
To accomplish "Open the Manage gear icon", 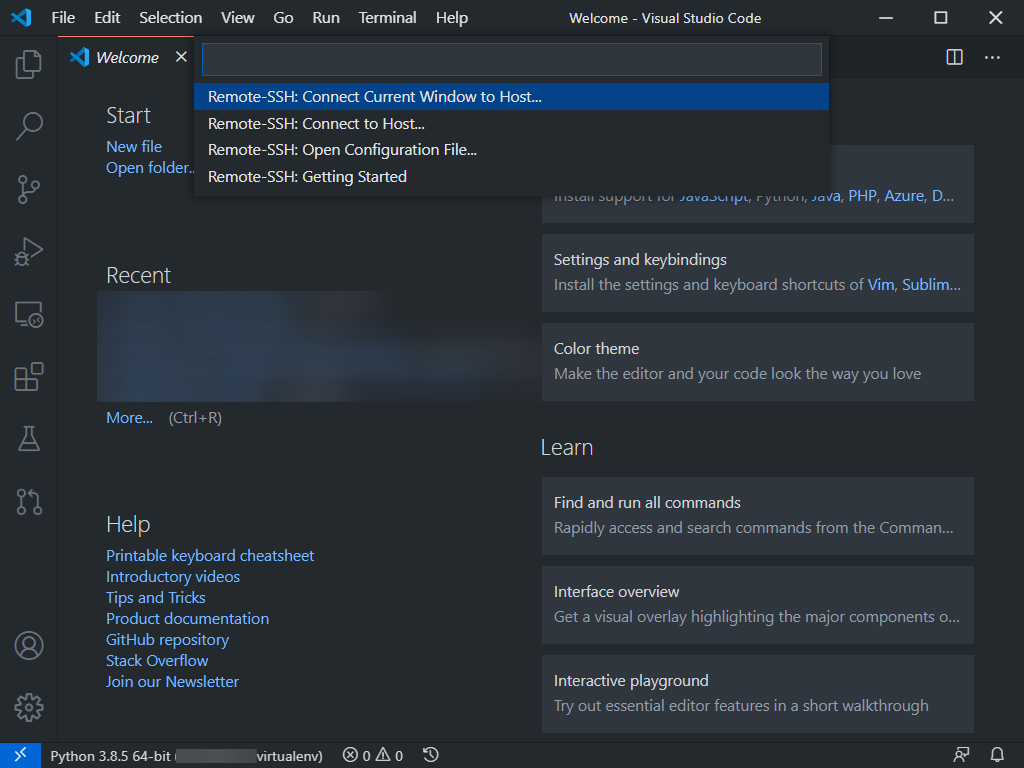I will click(x=29, y=707).
